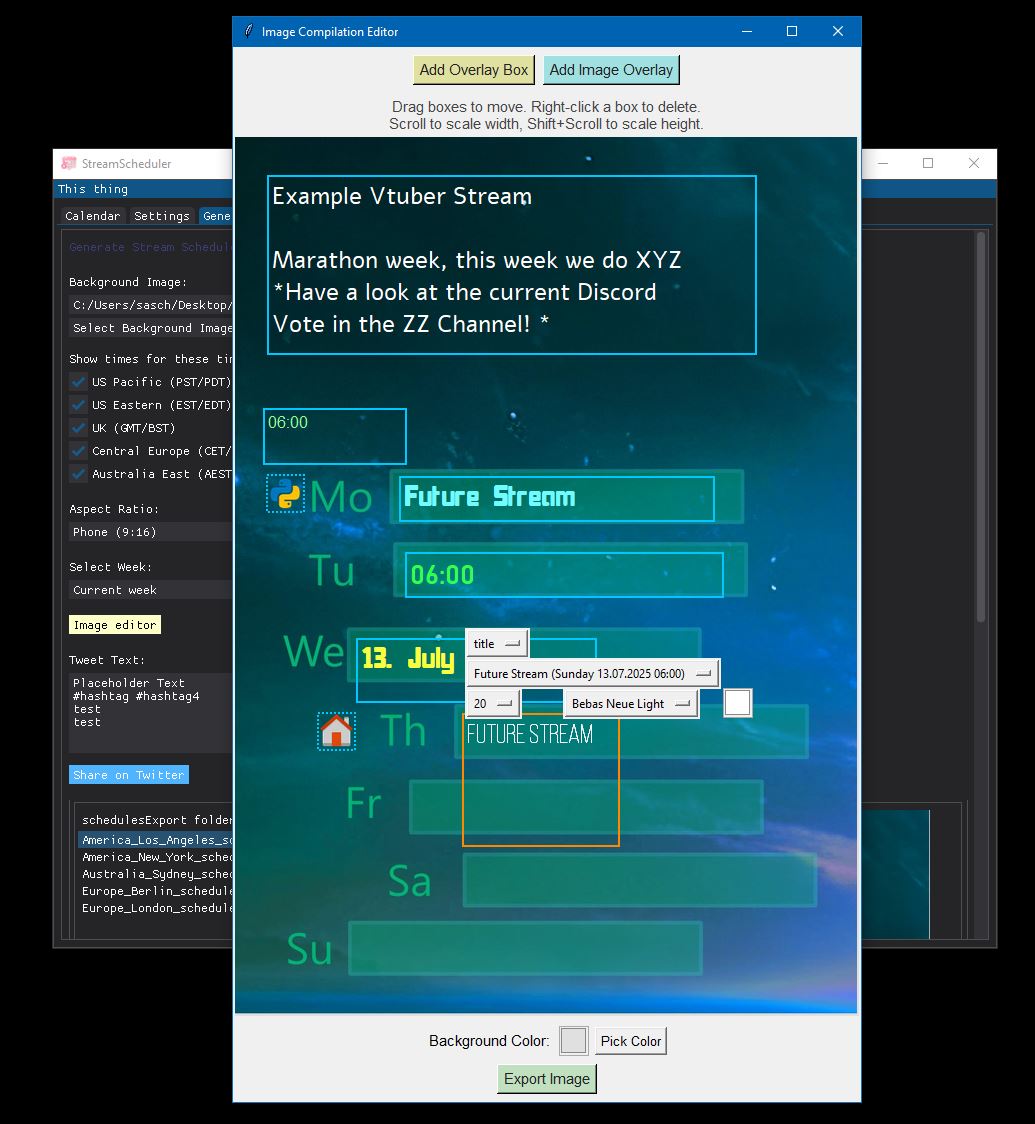Screen dimensions: 1035x1124
Task: Toggle the Australia East (AEST) timezone
Action: click(x=77, y=474)
